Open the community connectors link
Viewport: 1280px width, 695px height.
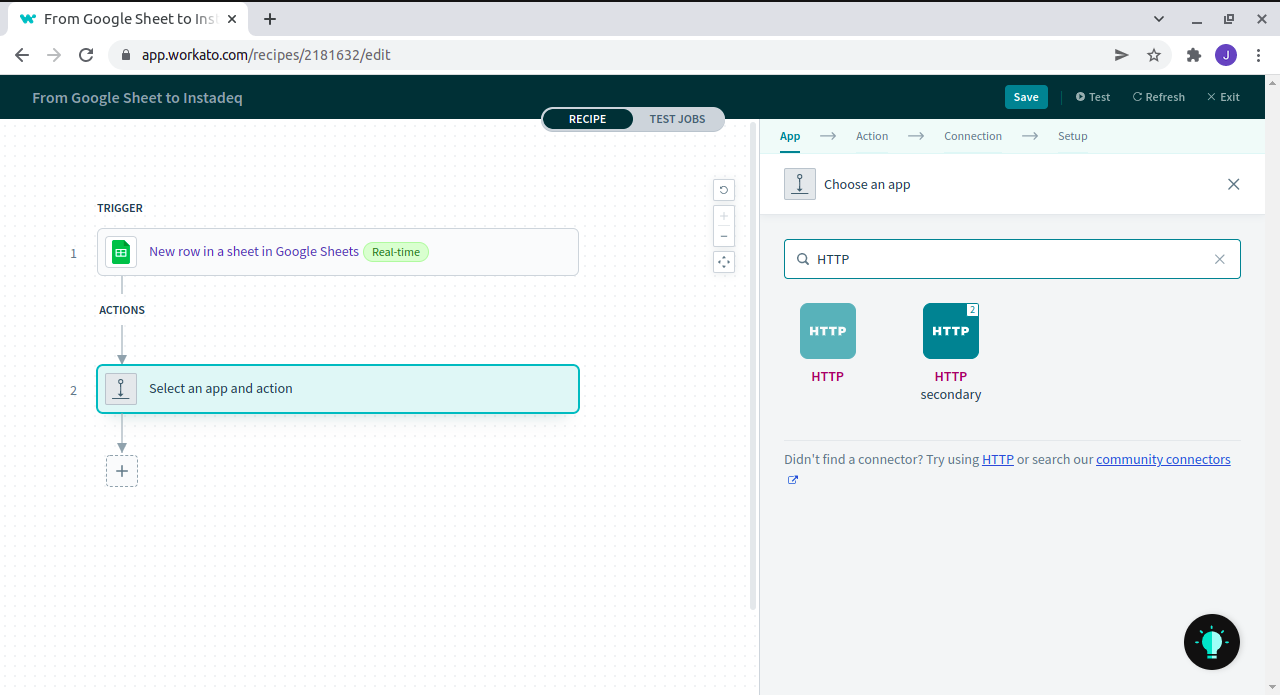tap(1163, 460)
